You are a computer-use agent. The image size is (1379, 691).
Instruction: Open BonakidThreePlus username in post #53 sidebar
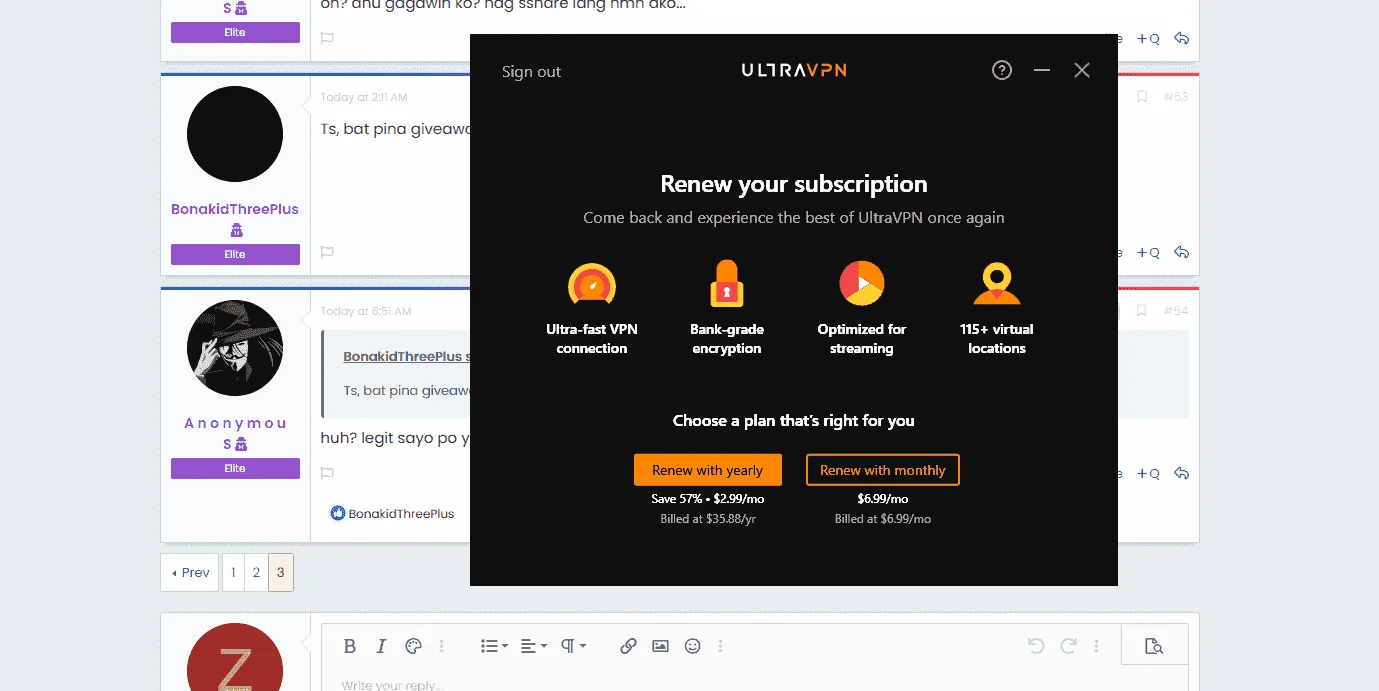point(235,209)
